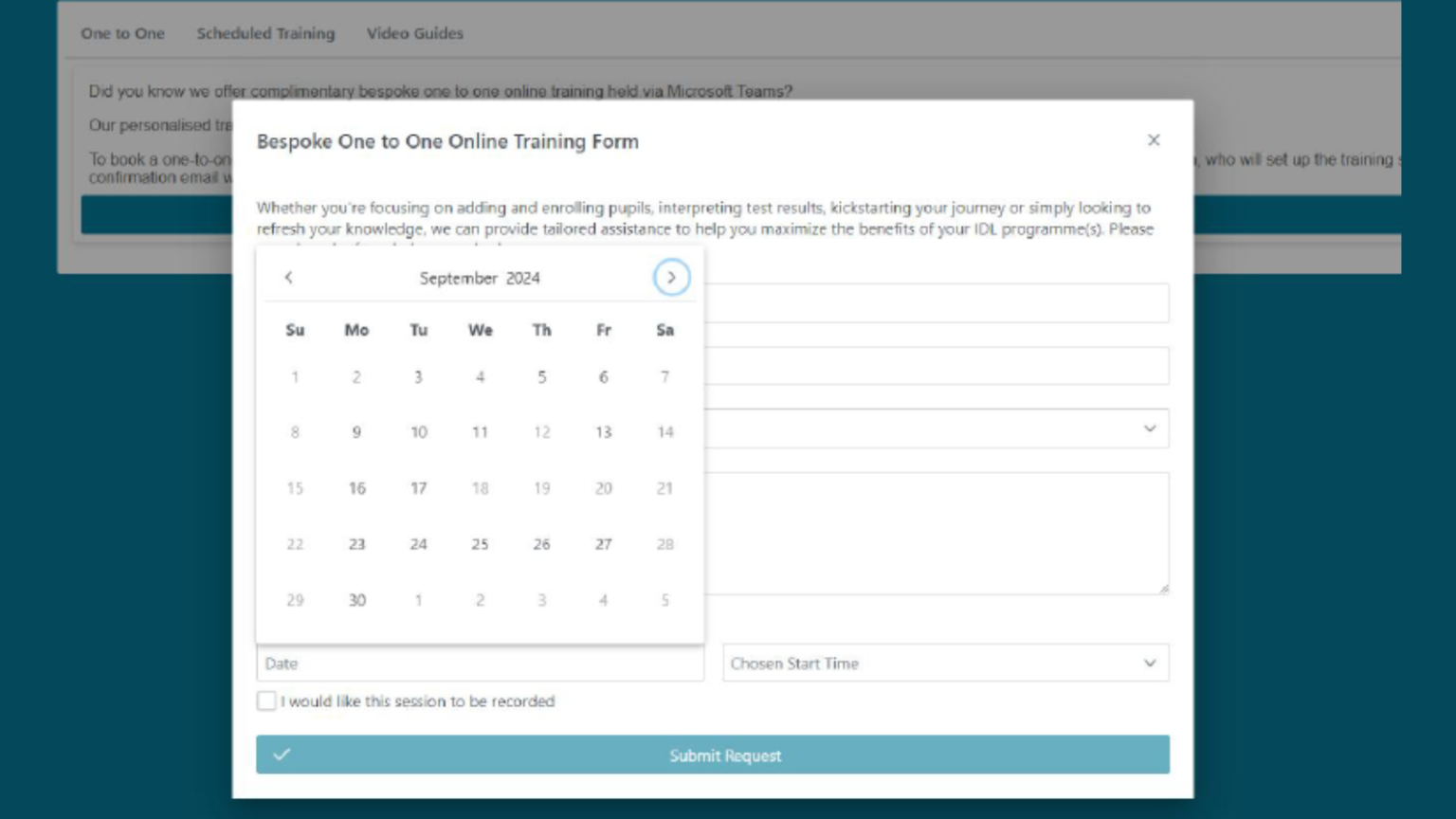Open the dropdown above the text area

tap(937, 429)
